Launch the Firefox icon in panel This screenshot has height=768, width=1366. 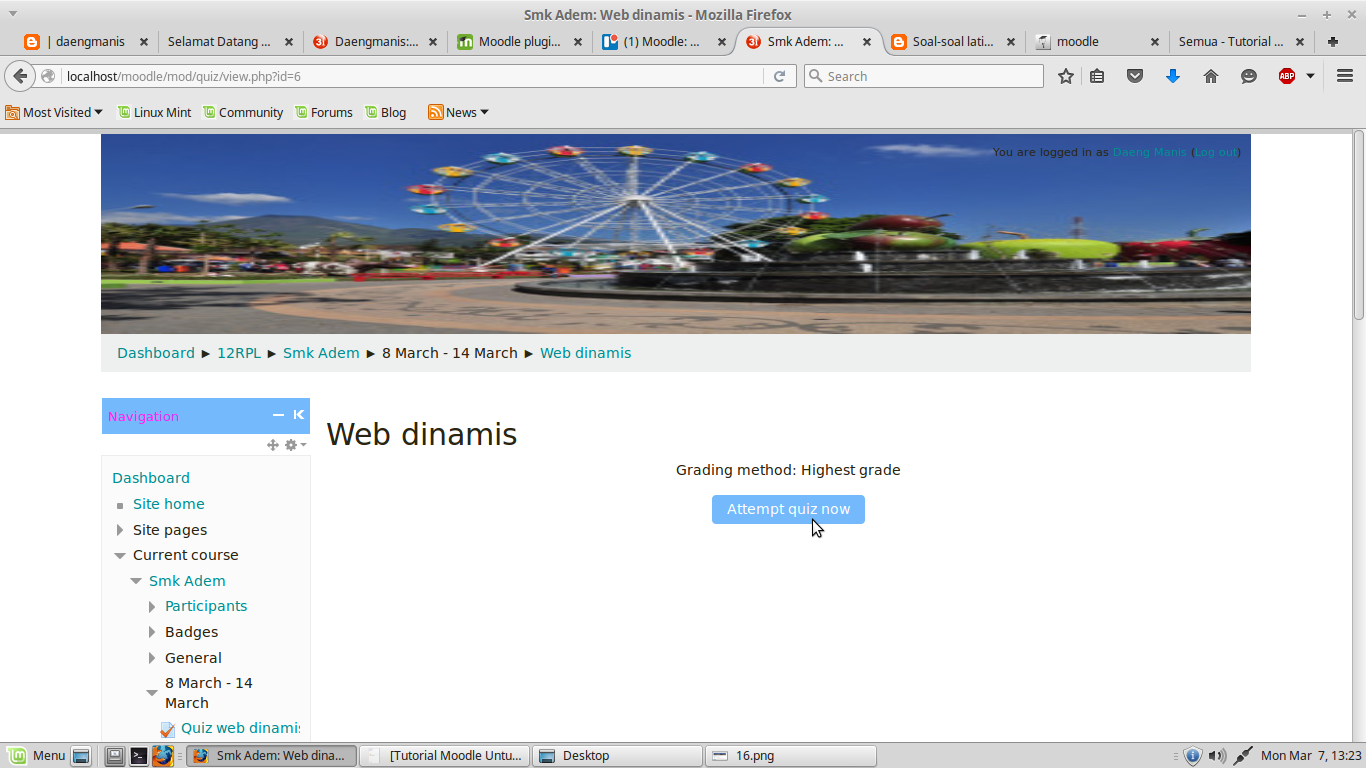163,756
